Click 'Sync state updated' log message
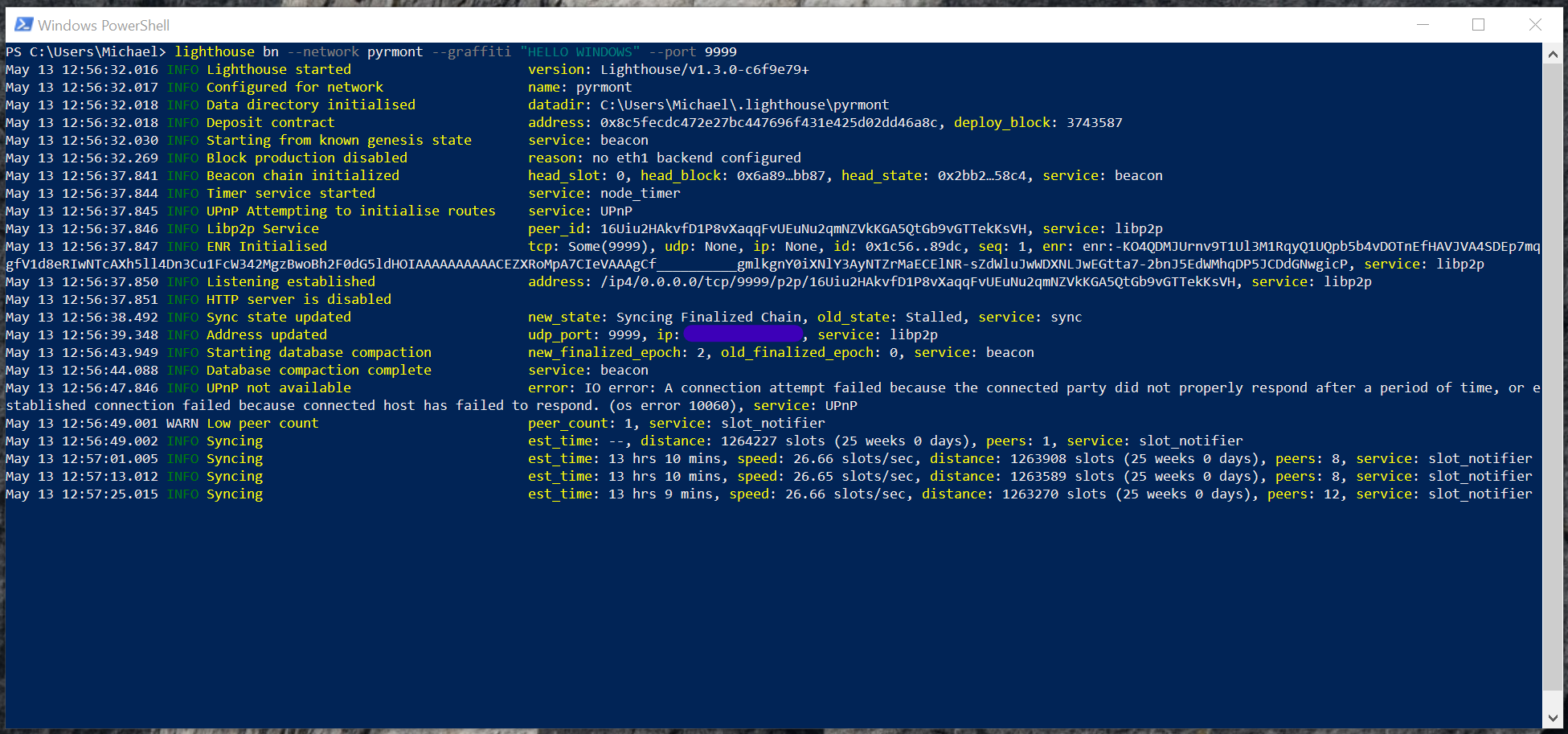Screen dimensions: 1568x734 279,317
